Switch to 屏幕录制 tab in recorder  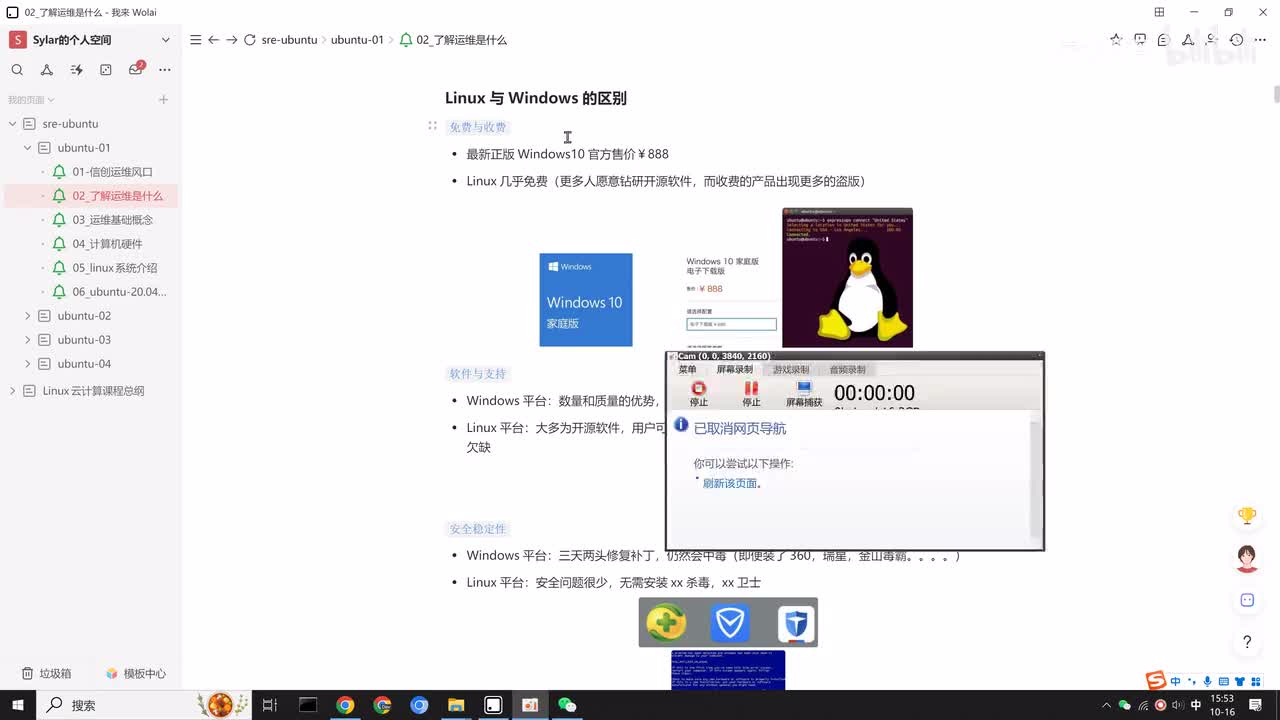click(x=735, y=370)
